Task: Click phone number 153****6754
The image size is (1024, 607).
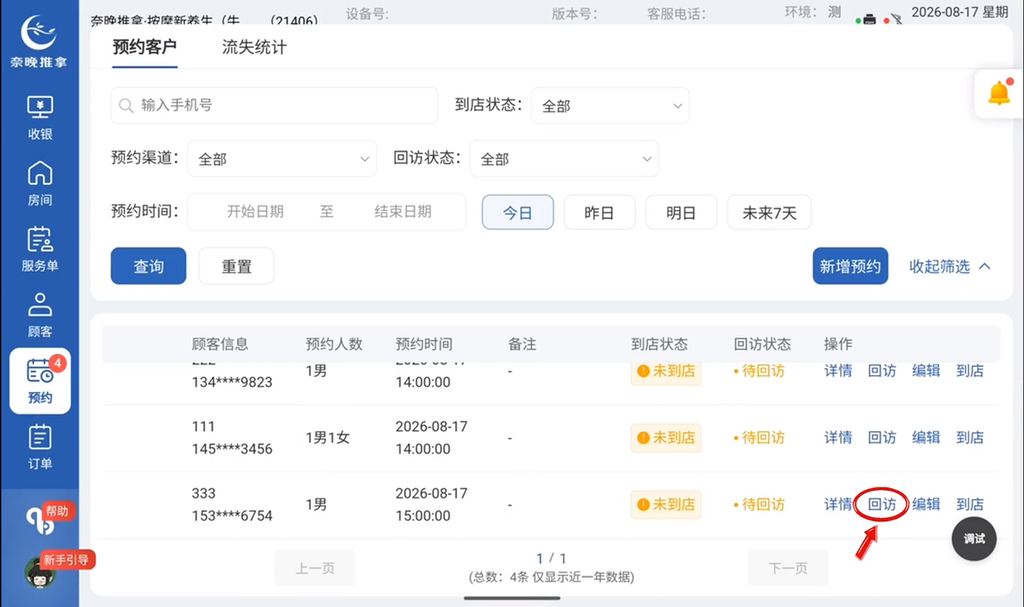Action: pyautogui.click(x=232, y=516)
